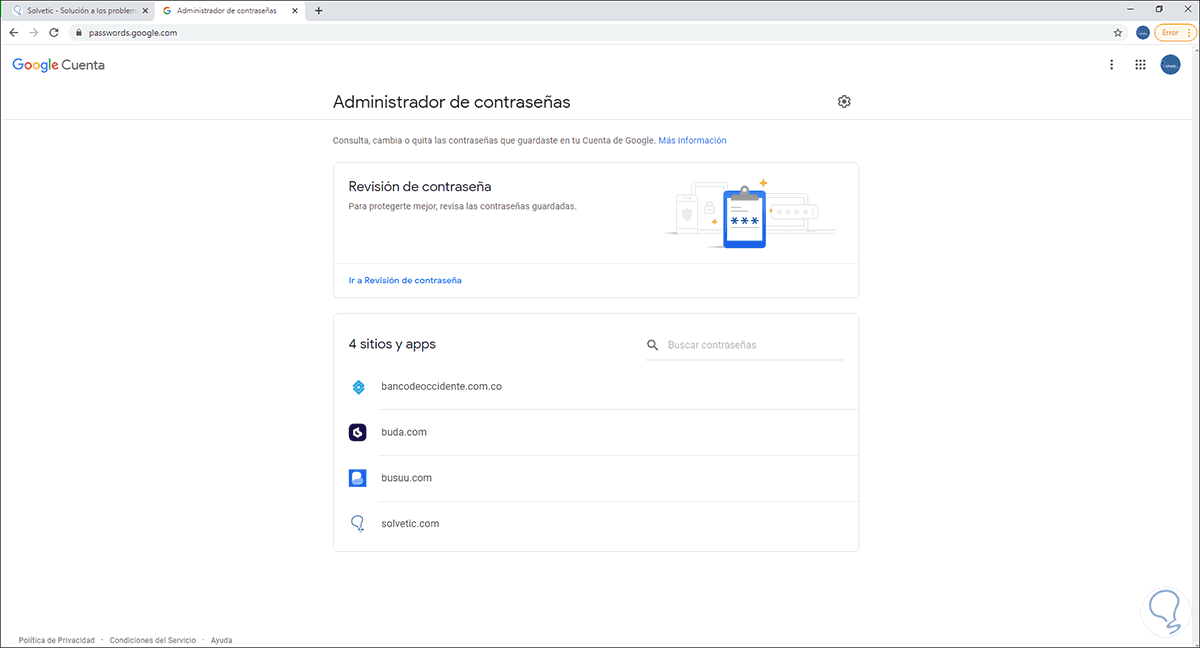Click the Buscar contraseñas search field
The width and height of the screenshot is (1200, 648).
pos(752,345)
